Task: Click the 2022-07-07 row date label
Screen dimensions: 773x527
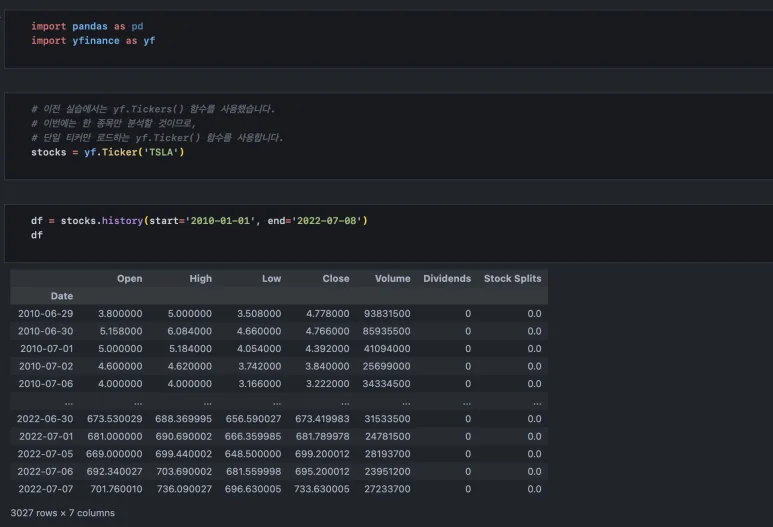Action: pyautogui.click(x=44, y=489)
